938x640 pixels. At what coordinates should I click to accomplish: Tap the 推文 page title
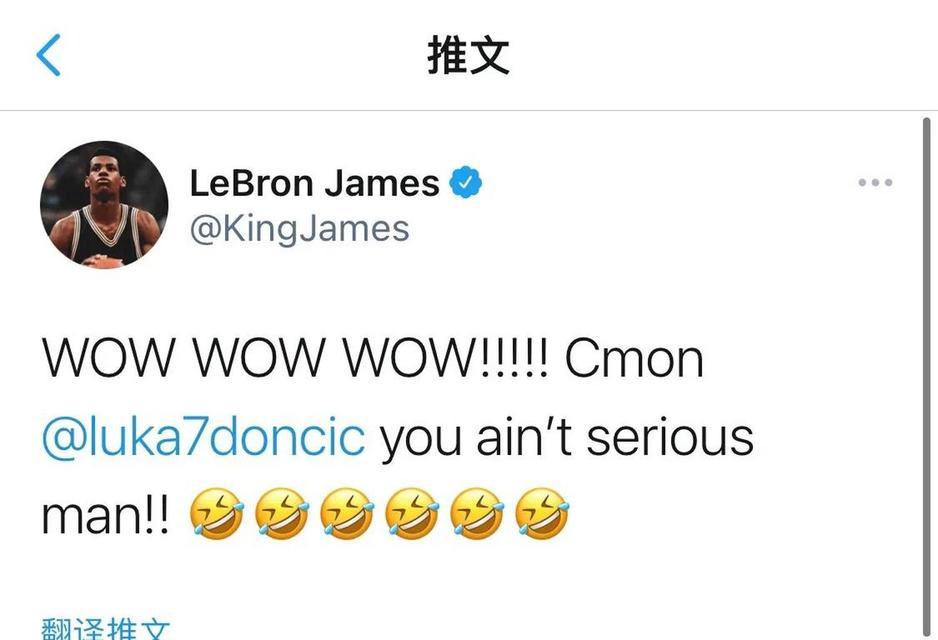click(x=468, y=55)
